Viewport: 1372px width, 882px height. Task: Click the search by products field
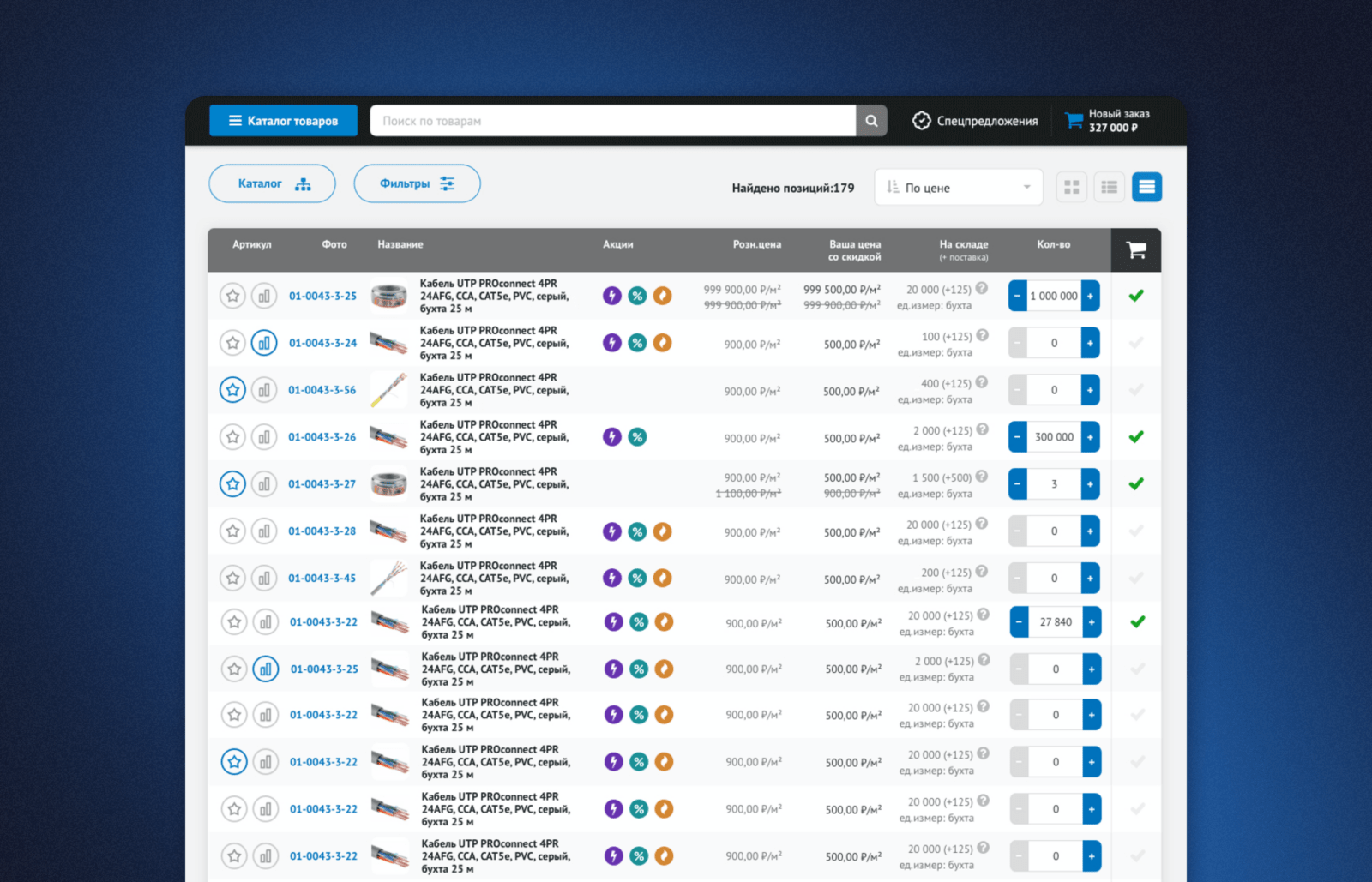click(x=612, y=121)
